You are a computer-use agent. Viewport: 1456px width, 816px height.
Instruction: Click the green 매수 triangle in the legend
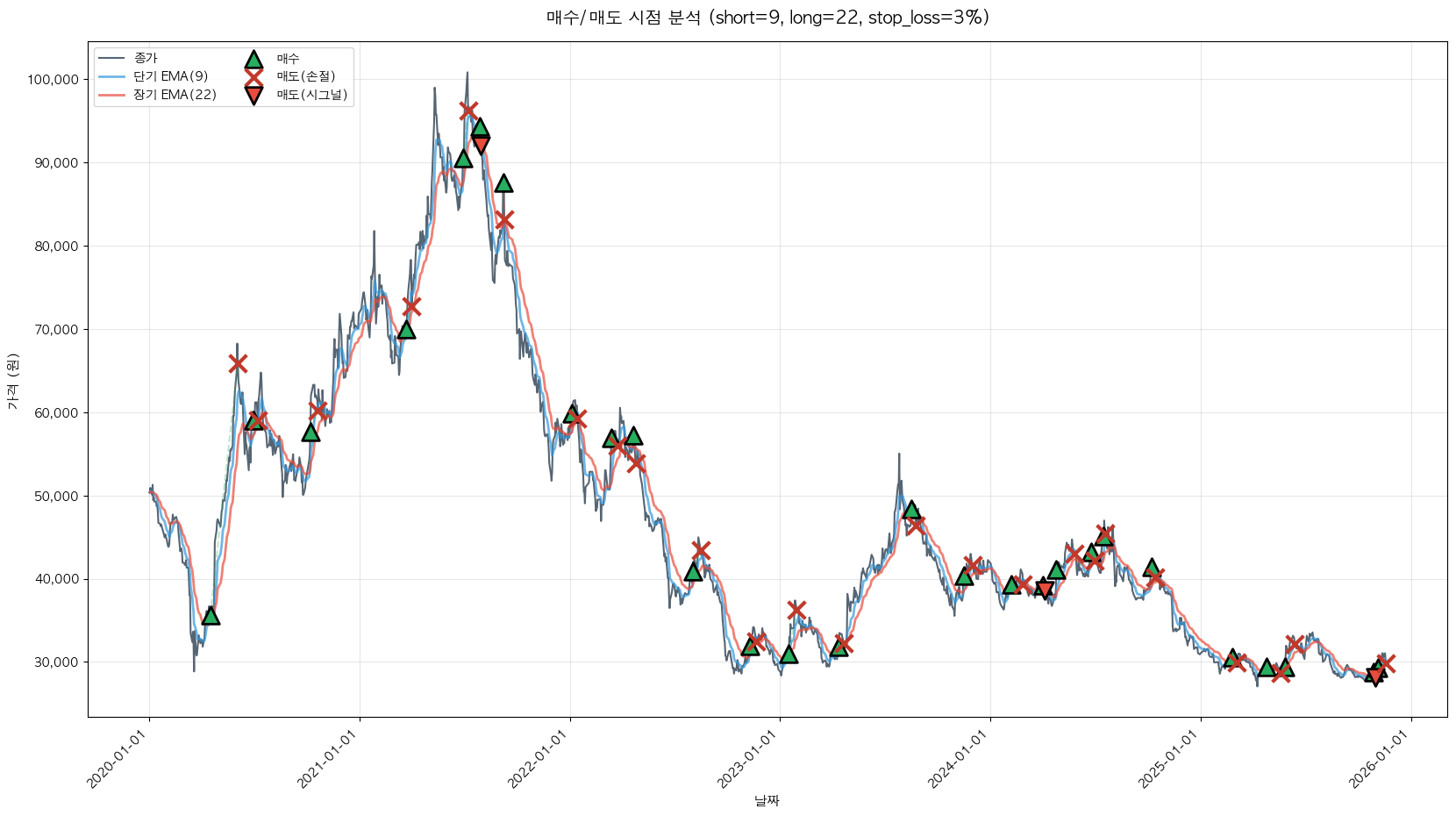(253, 60)
